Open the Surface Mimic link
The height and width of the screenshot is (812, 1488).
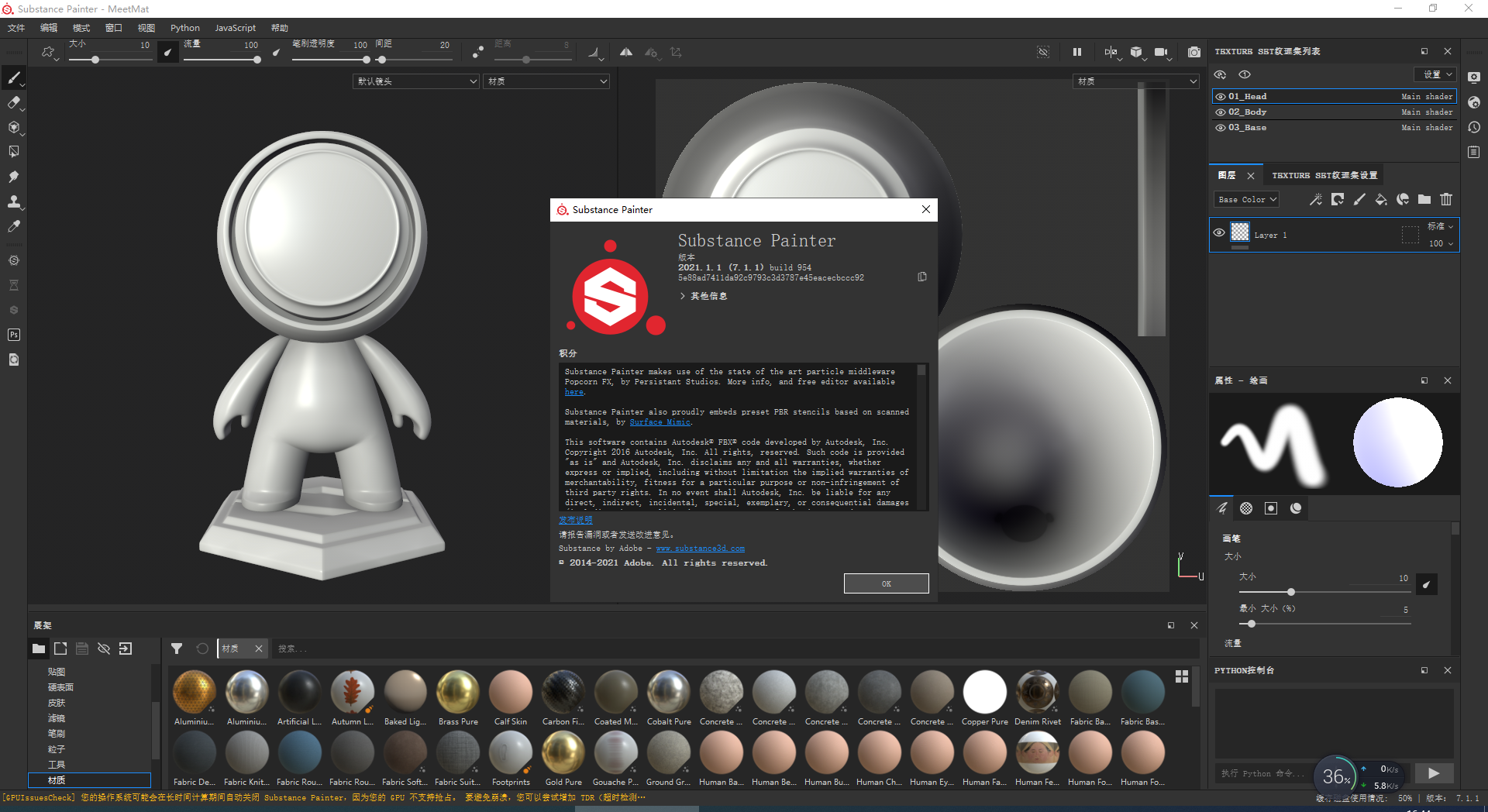660,422
